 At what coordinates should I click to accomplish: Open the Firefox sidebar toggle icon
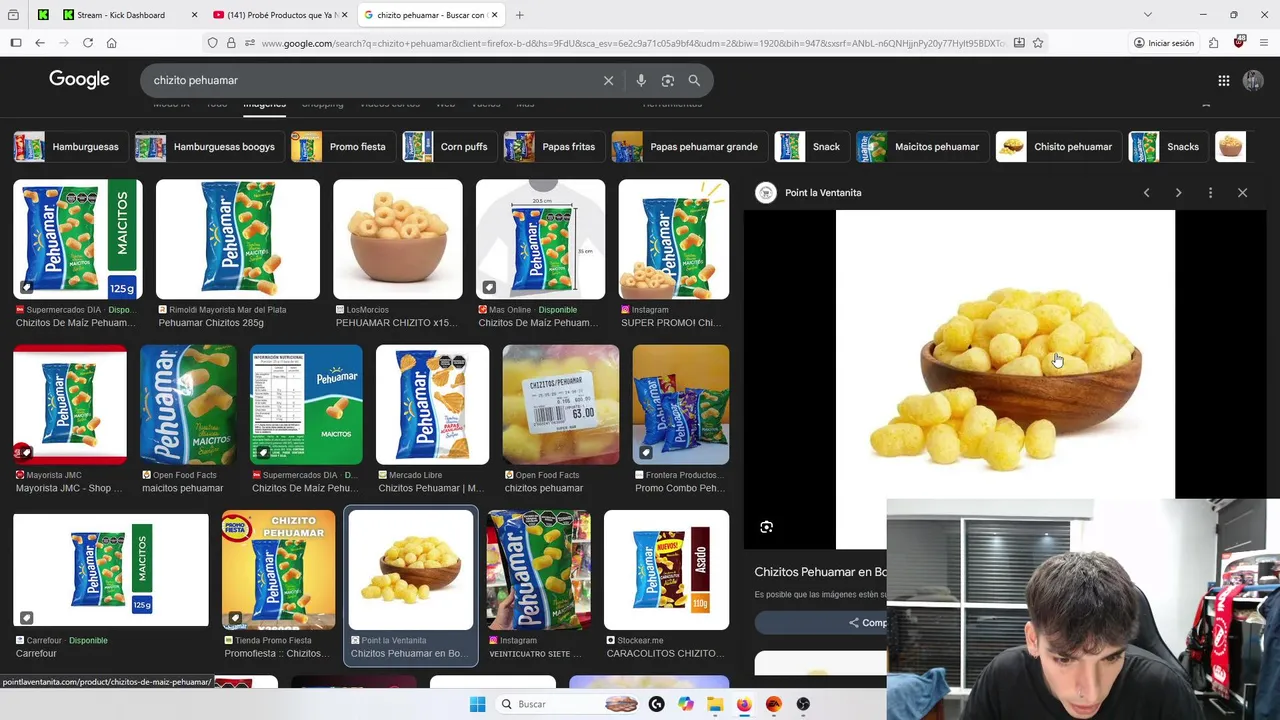point(16,43)
